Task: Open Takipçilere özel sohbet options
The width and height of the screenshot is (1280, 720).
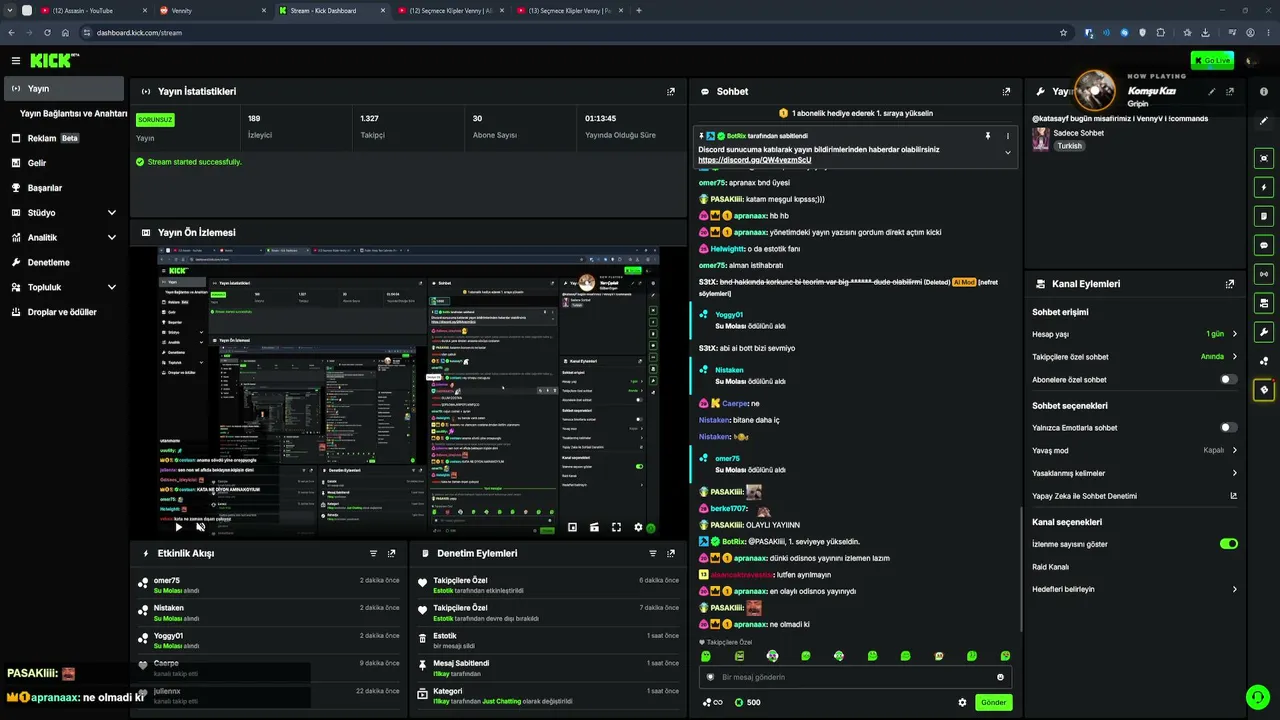Action: coord(1135,357)
